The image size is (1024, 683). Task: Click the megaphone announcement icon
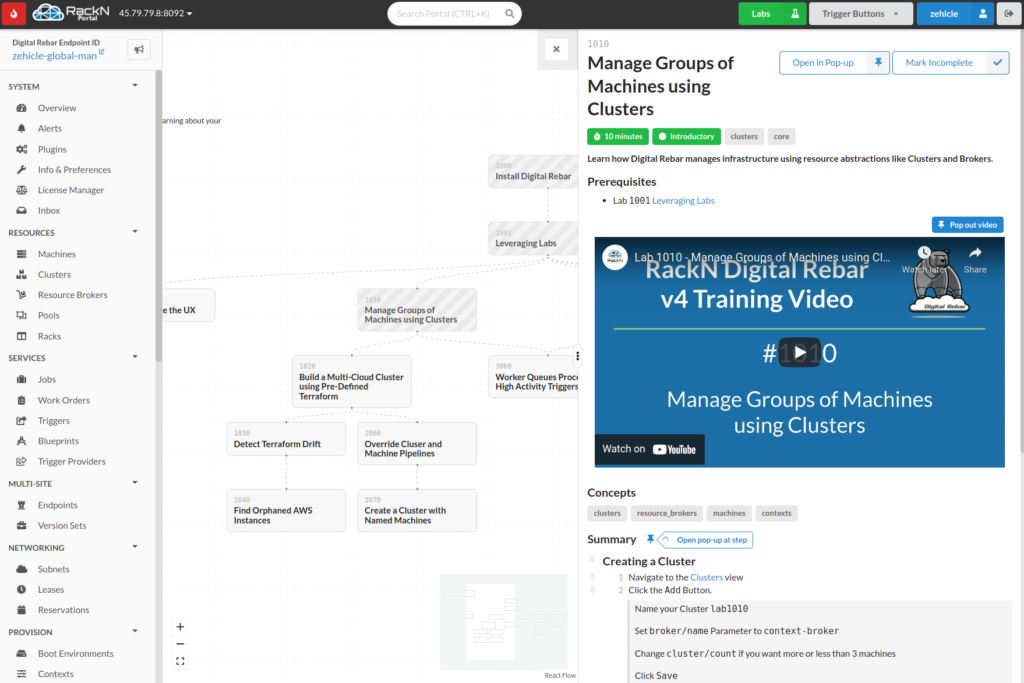coord(139,50)
